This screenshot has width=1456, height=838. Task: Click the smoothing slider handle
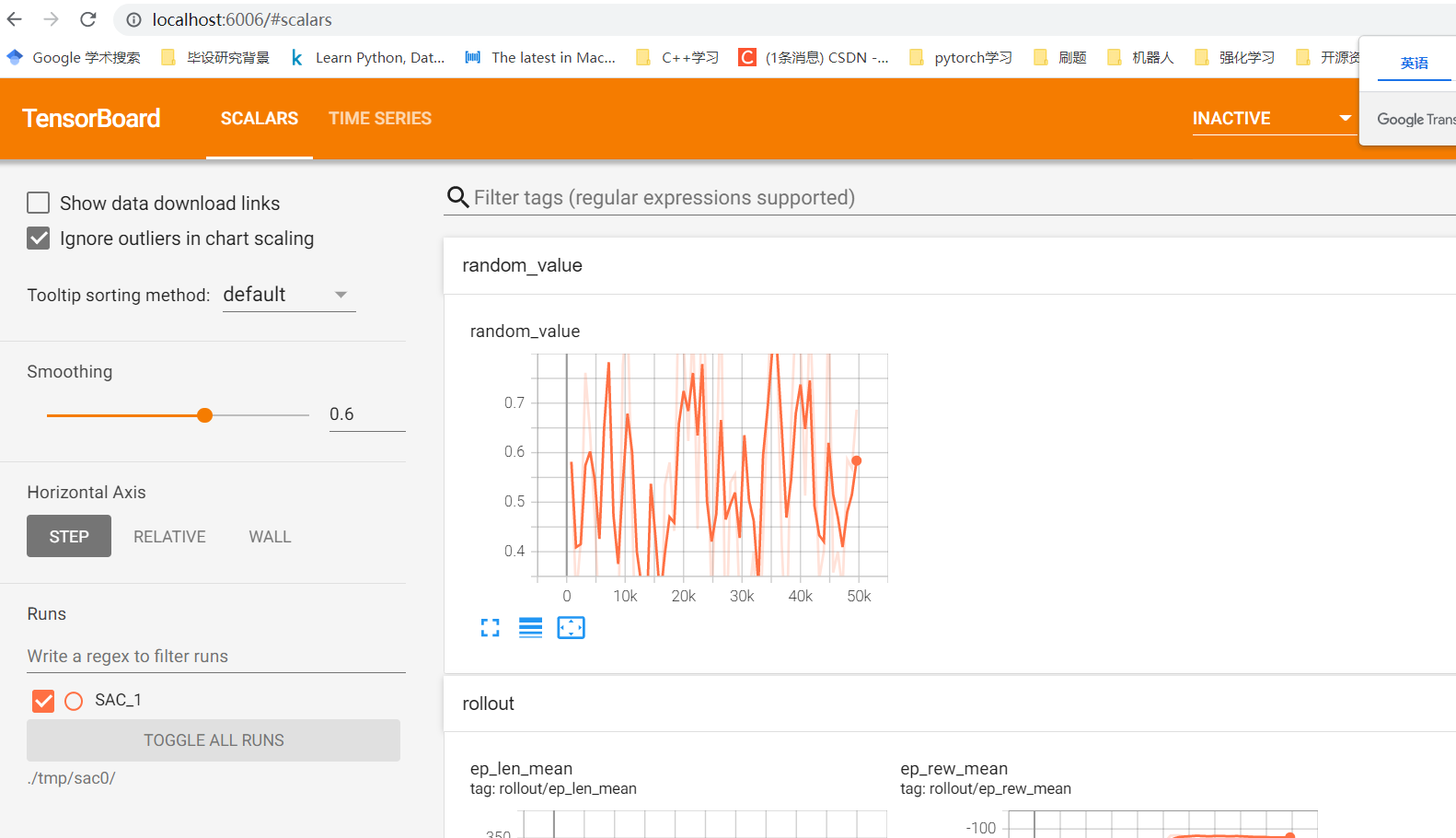(205, 415)
